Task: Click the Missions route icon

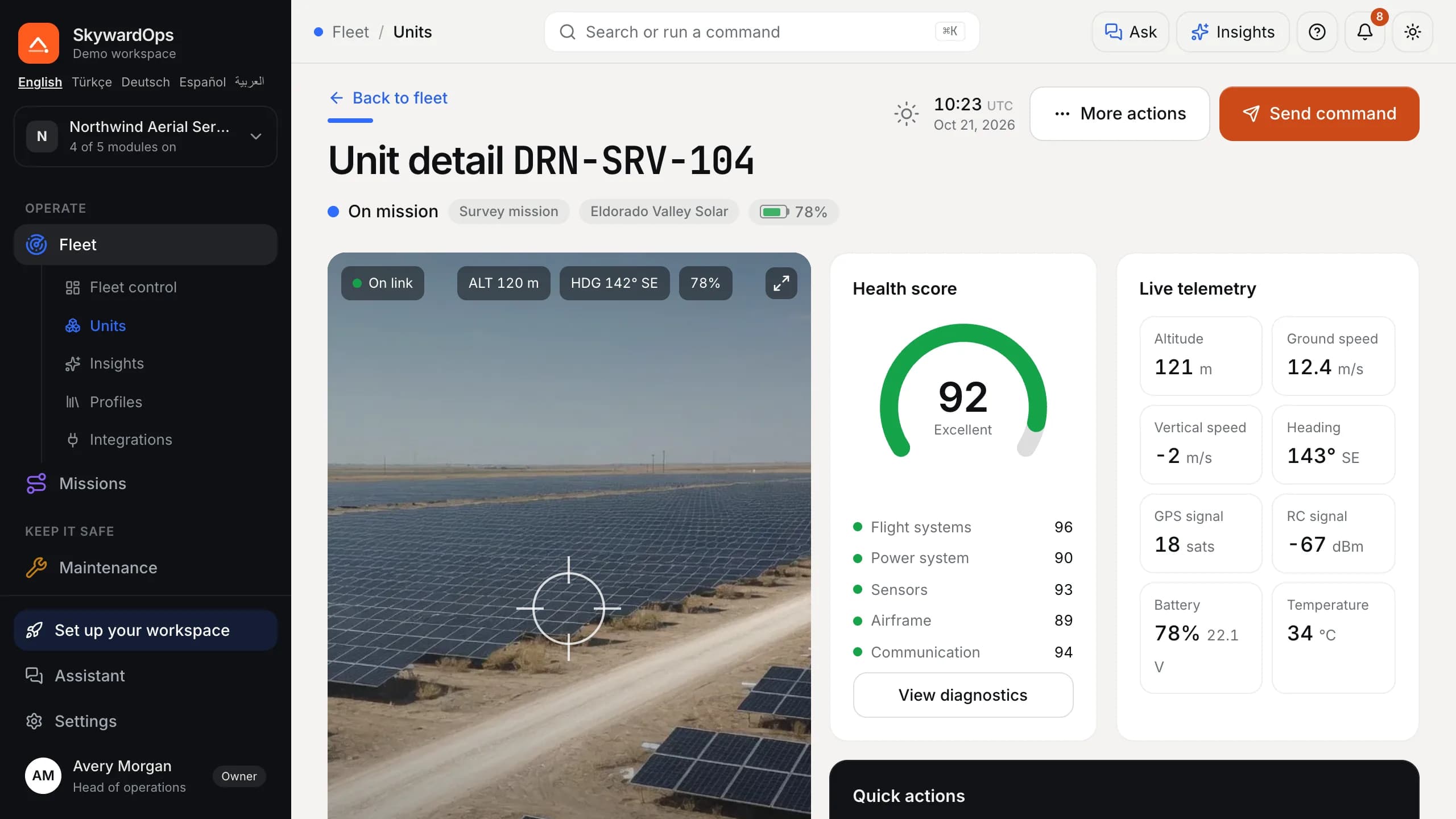Action: (x=36, y=483)
